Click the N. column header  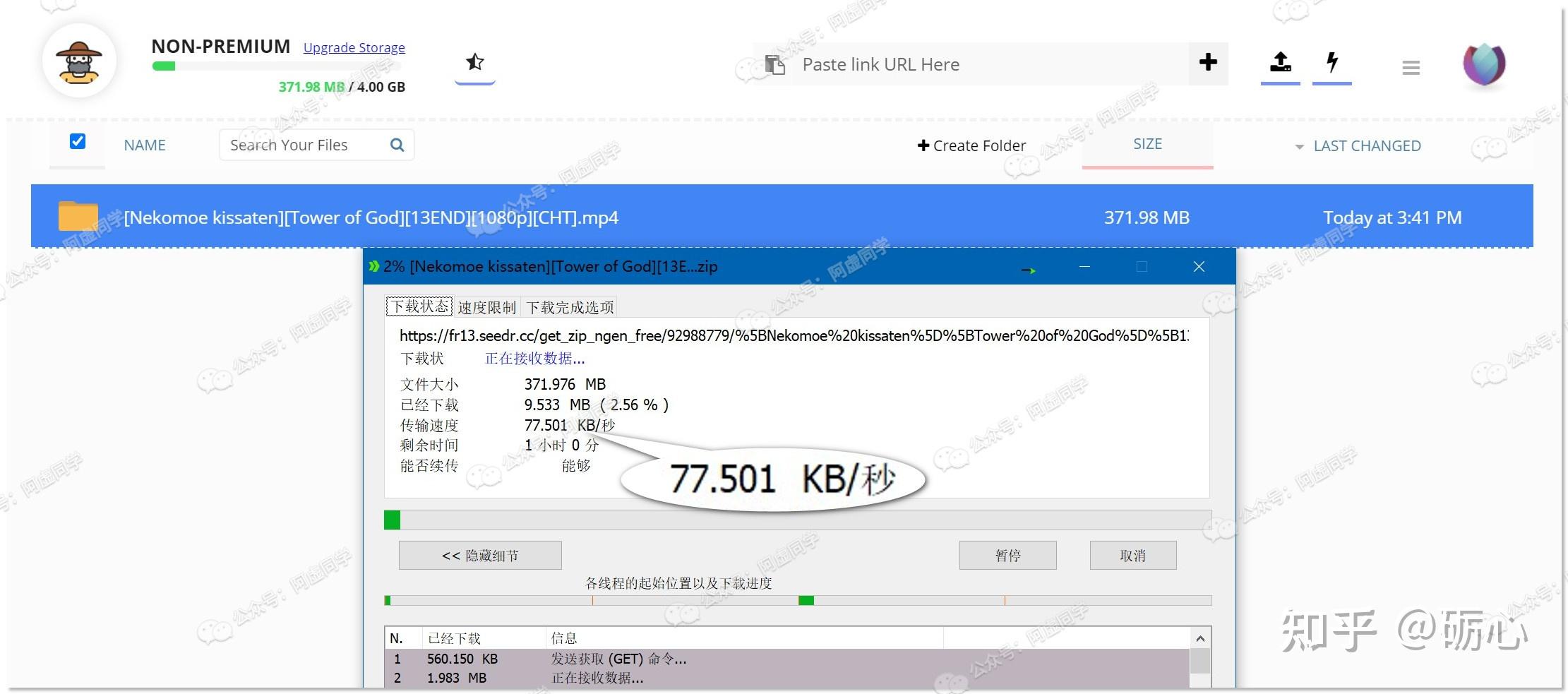404,638
